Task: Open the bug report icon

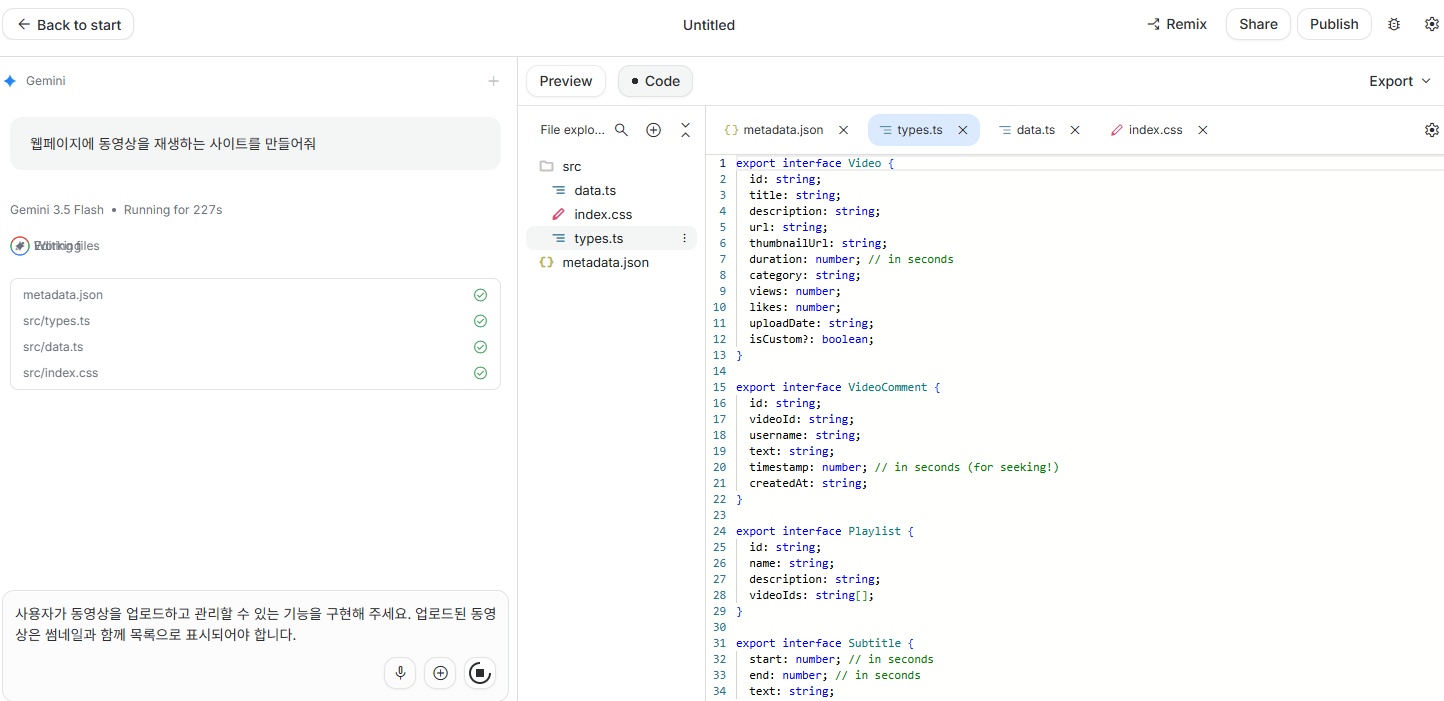Action: point(1394,25)
